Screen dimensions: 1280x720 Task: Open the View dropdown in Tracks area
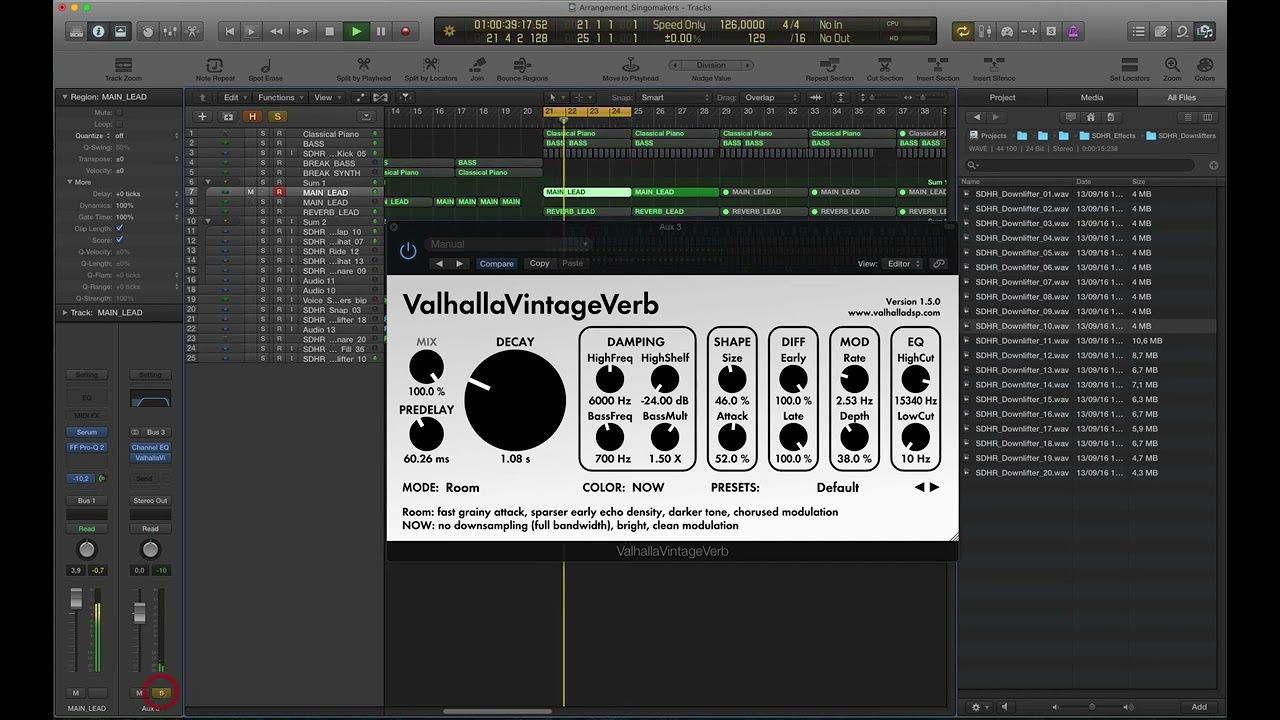(326, 98)
